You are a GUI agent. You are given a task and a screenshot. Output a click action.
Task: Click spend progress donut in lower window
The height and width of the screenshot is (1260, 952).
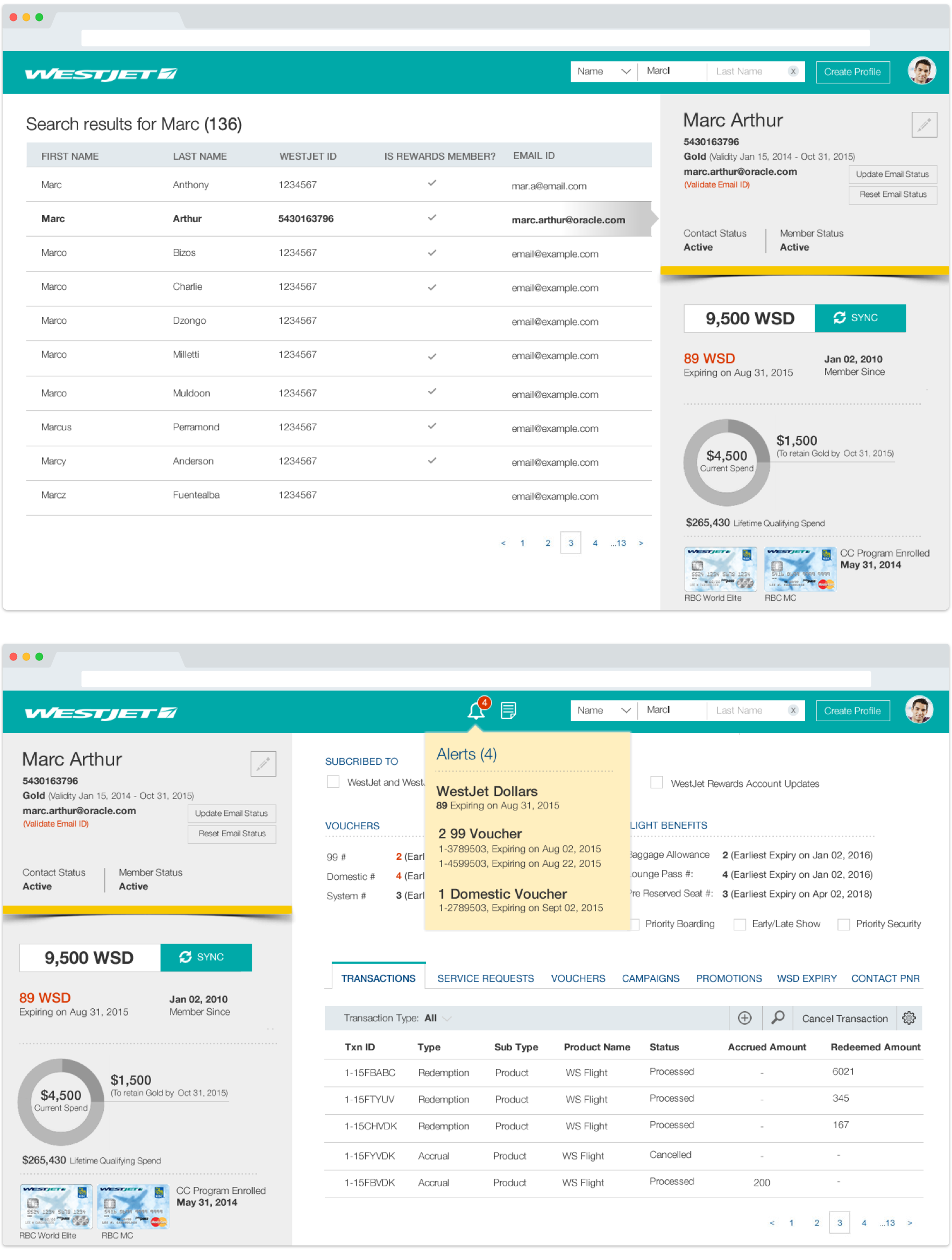click(61, 1102)
